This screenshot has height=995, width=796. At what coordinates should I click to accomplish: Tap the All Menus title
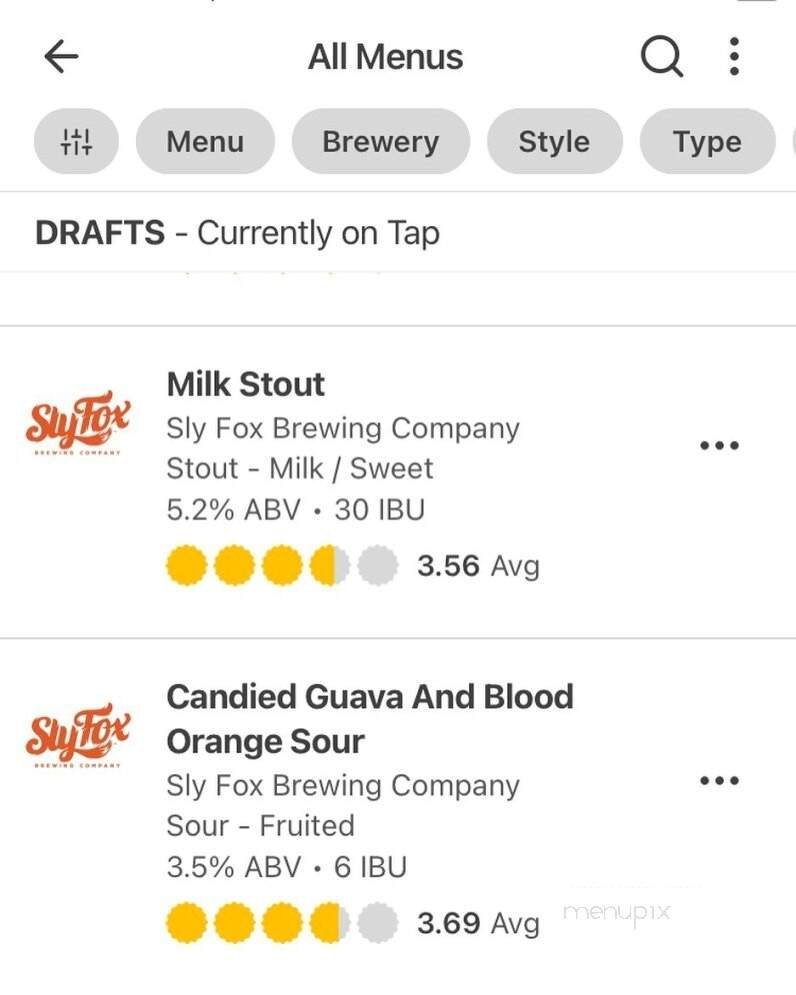tap(385, 57)
